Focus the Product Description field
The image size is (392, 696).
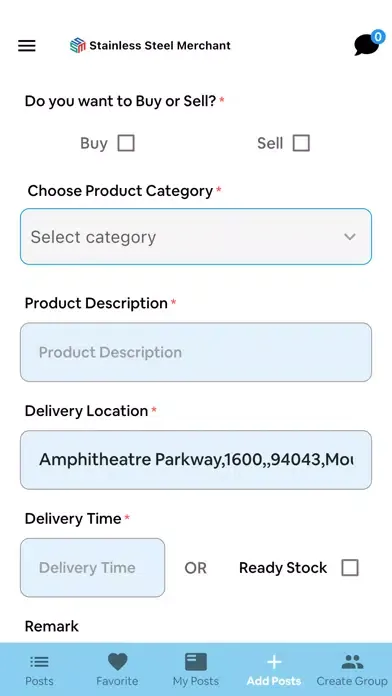pyautogui.click(x=196, y=352)
